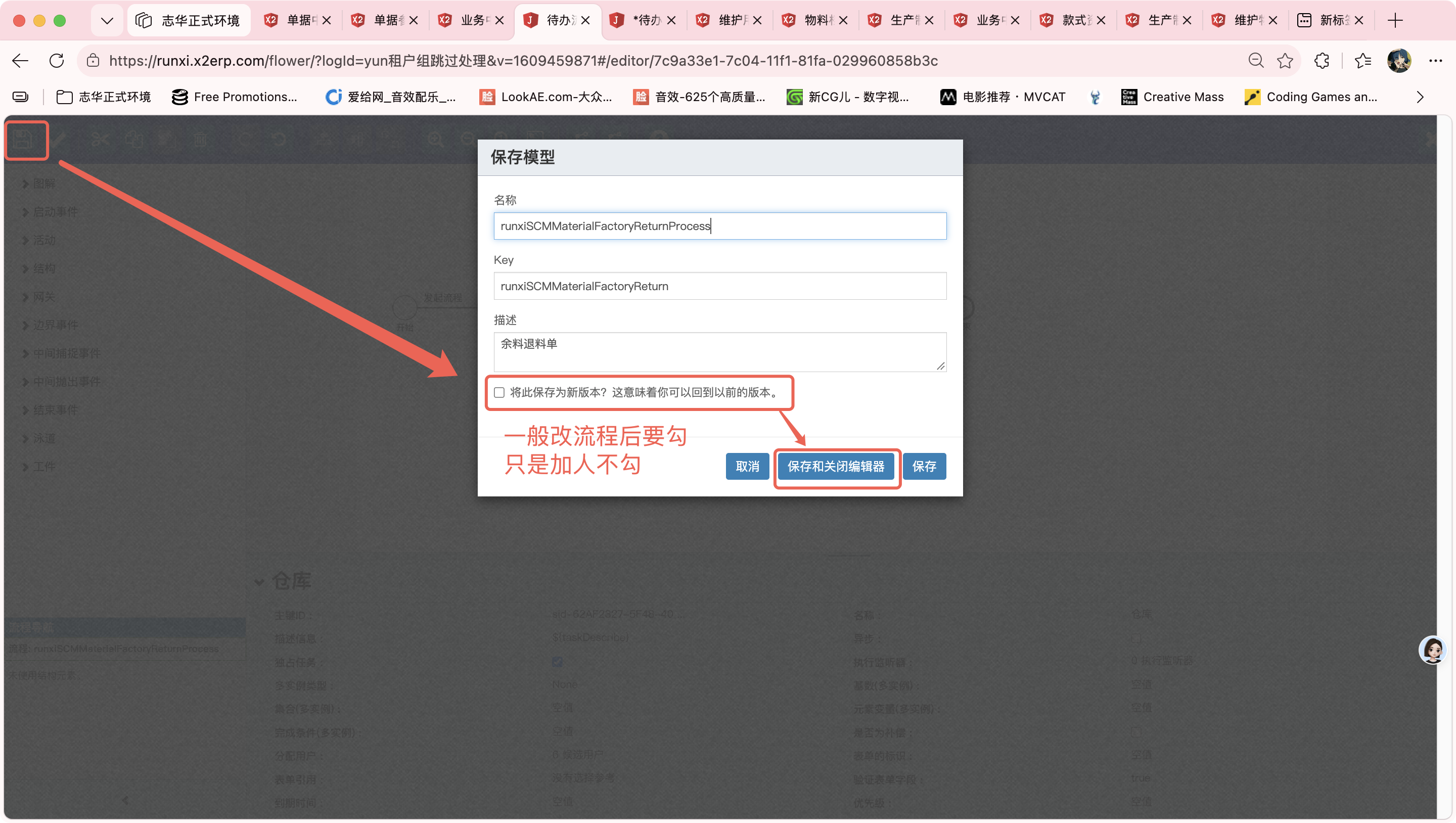Open a new browser tab
The width and height of the screenshot is (1456, 823).
(x=1395, y=20)
